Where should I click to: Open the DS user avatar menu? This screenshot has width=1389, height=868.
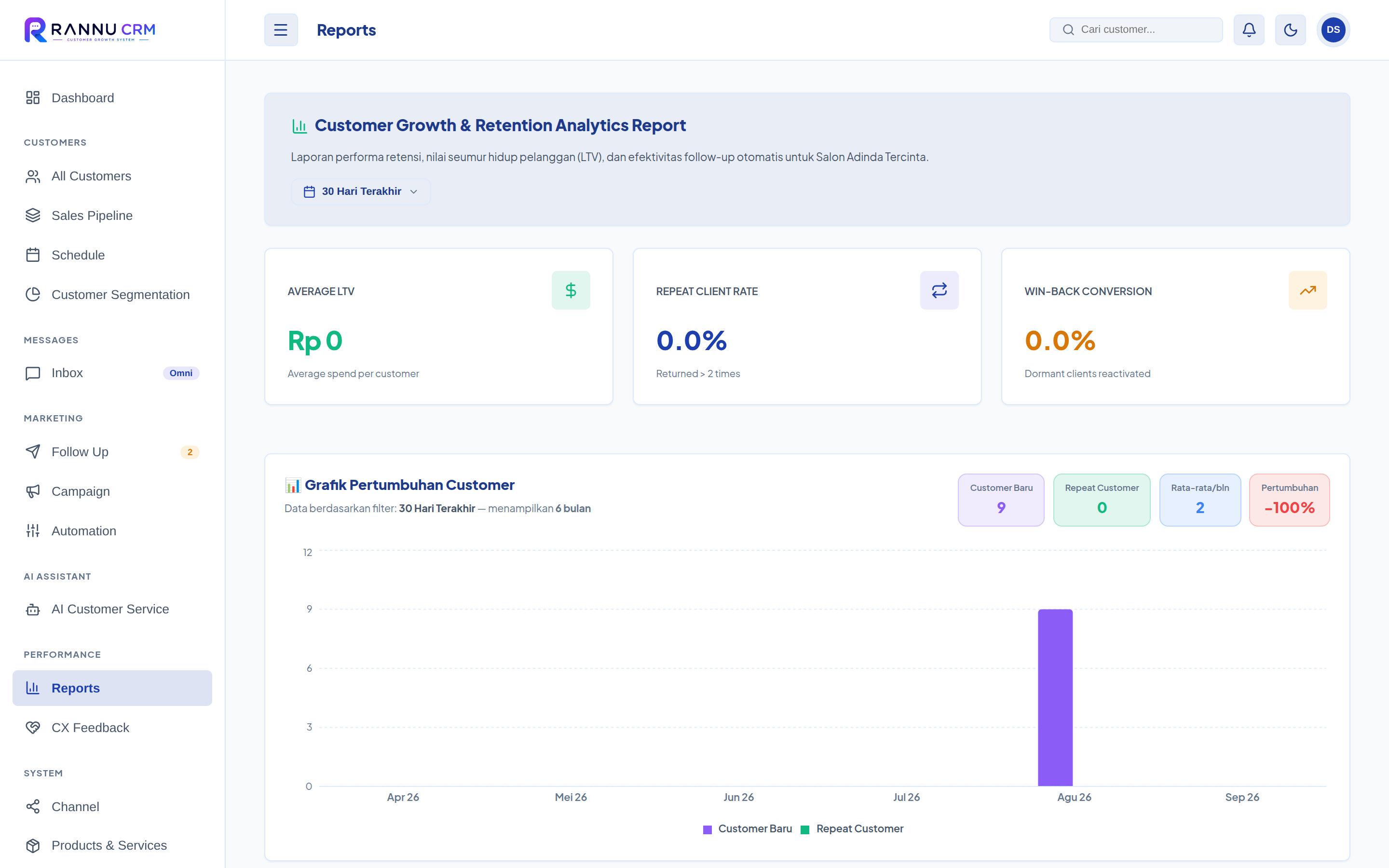[x=1333, y=30]
